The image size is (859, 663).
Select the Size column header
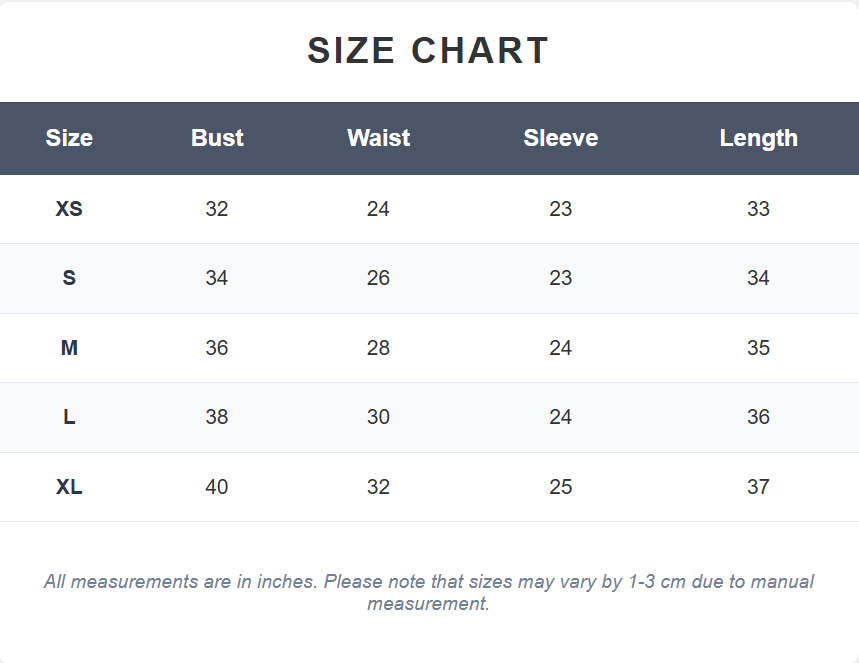click(69, 138)
